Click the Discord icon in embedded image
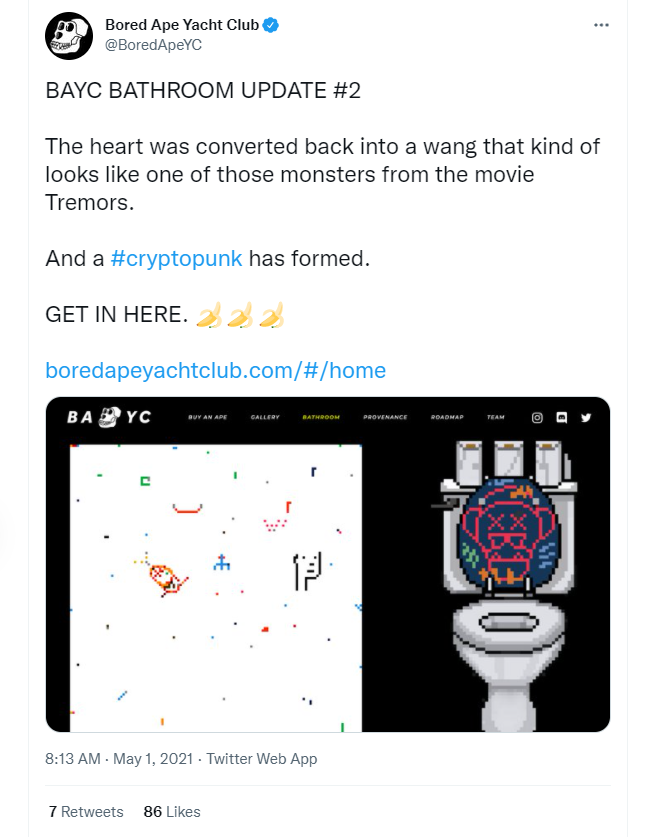 [x=562, y=417]
